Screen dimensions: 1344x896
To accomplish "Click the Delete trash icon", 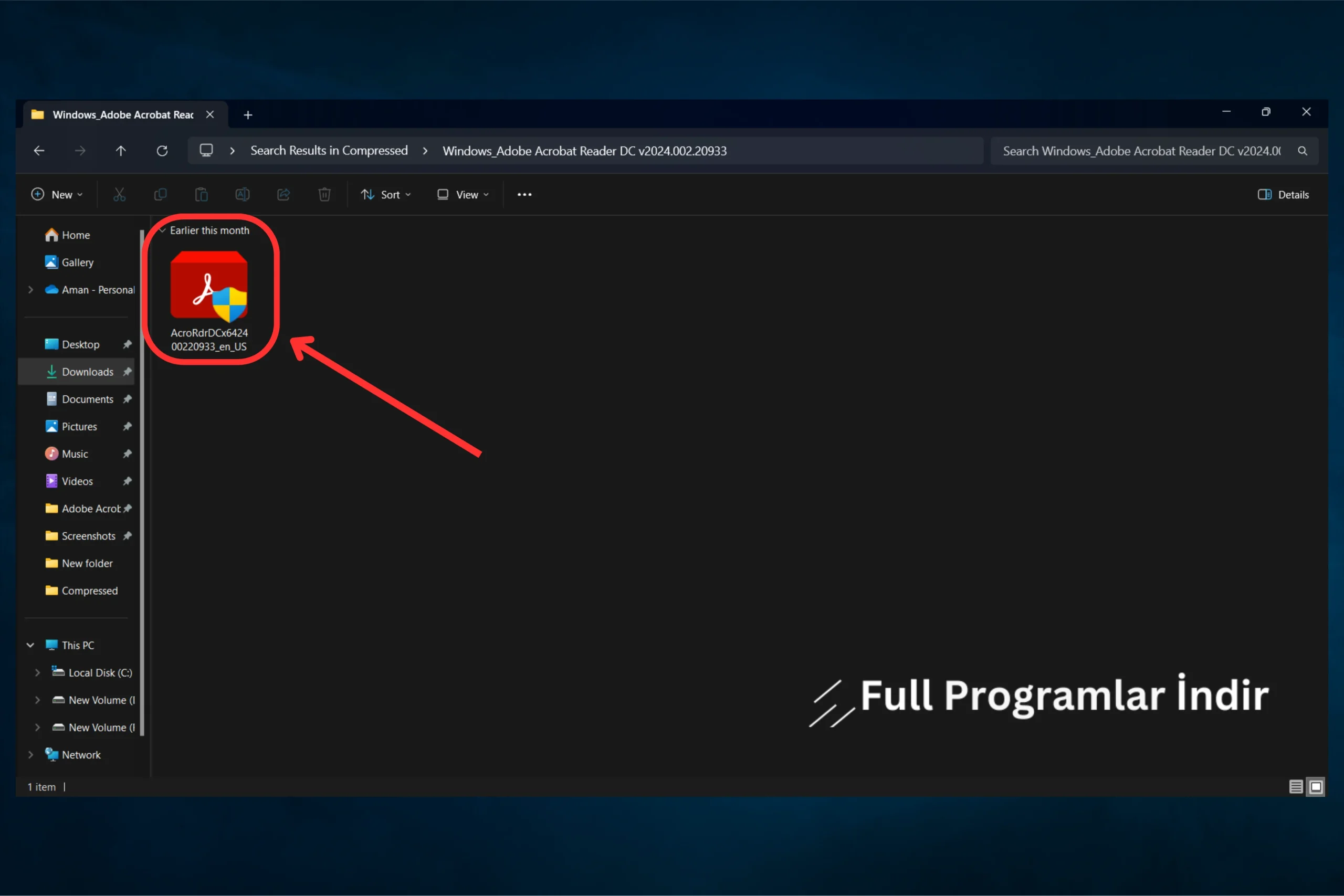I will (x=324, y=195).
